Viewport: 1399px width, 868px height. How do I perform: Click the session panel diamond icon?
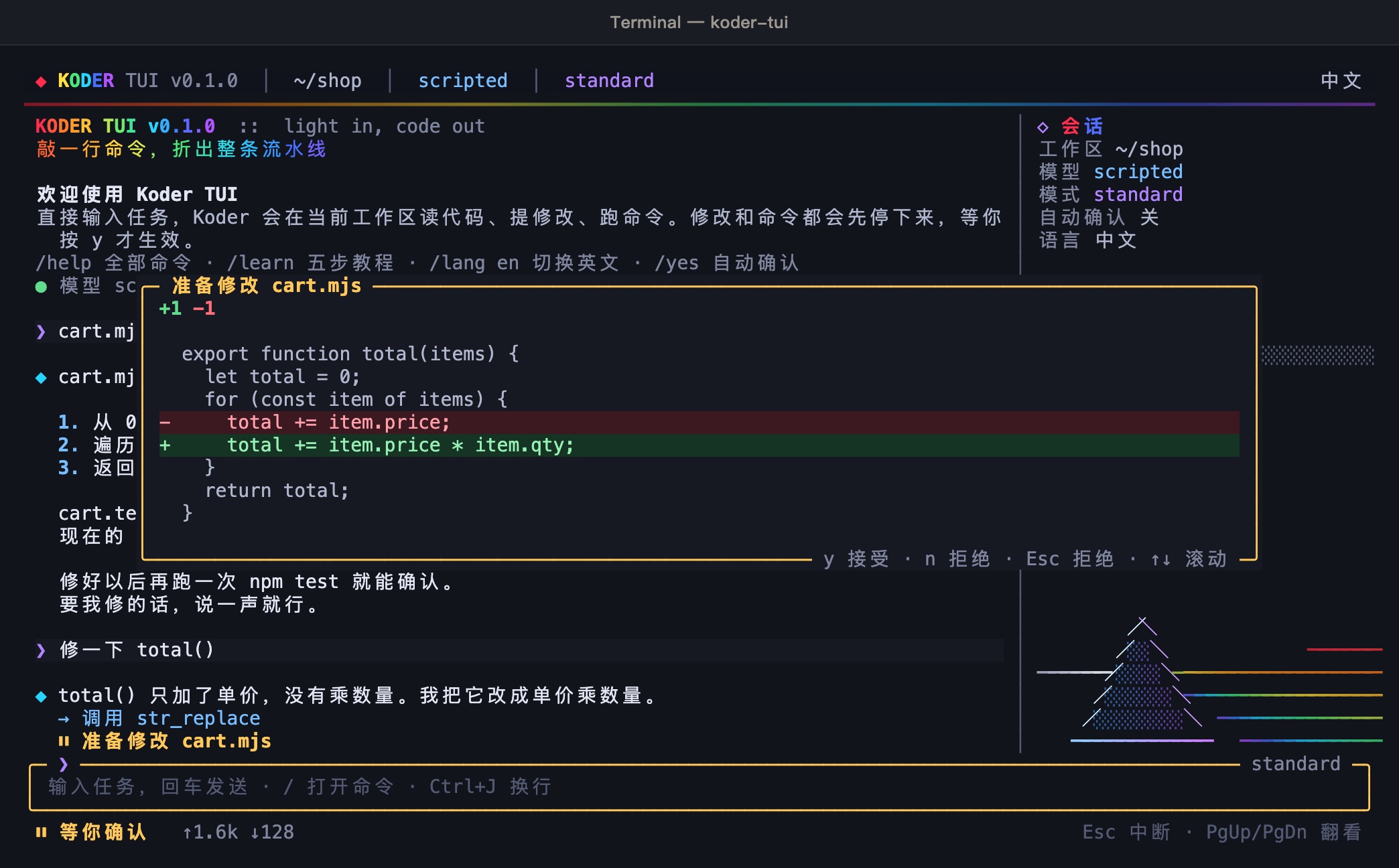coord(1043,127)
